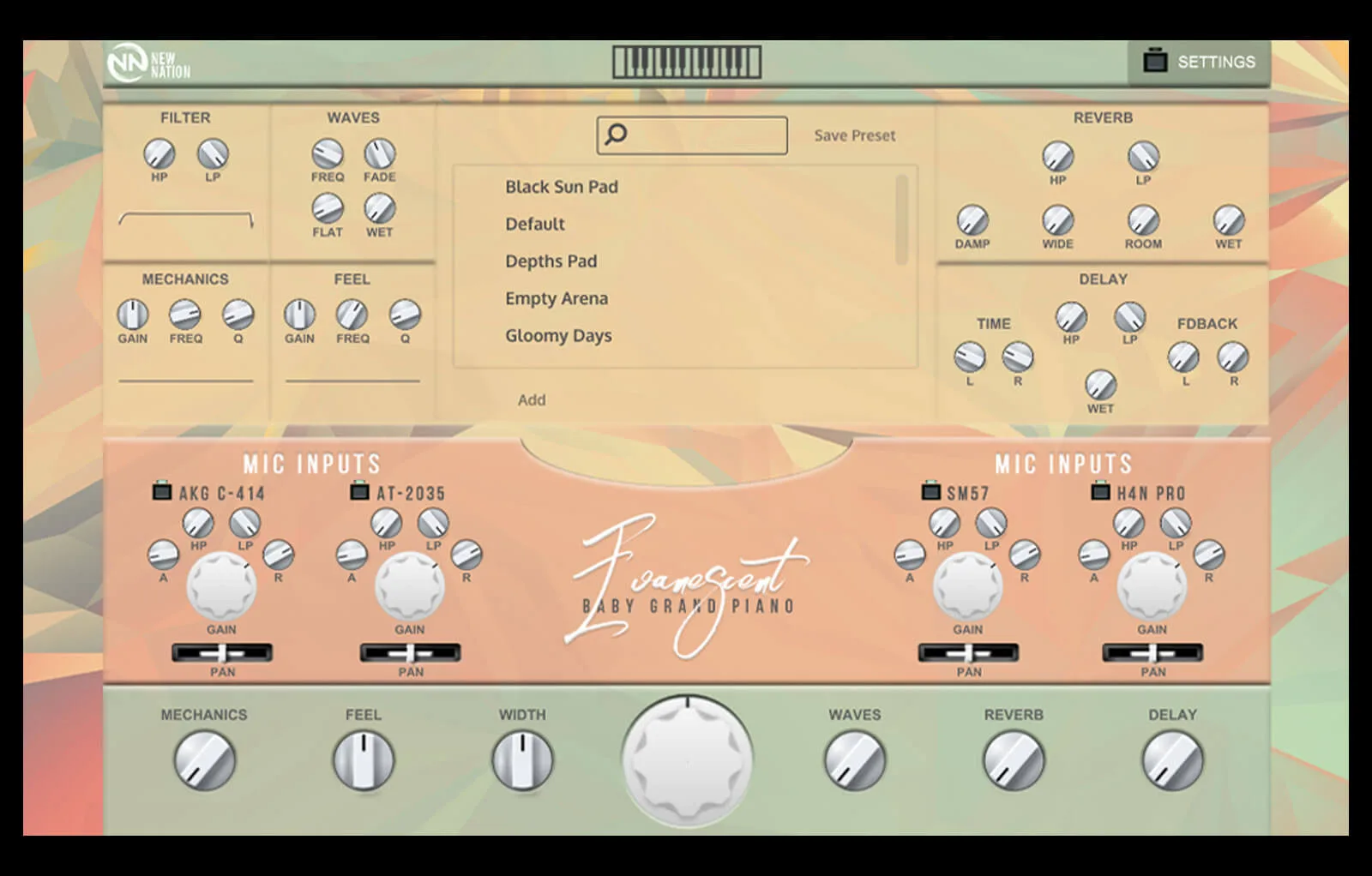Viewport: 1372px width, 876px height.
Task: Click the bottom WIDTH knob
Action: click(x=522, y=760)
